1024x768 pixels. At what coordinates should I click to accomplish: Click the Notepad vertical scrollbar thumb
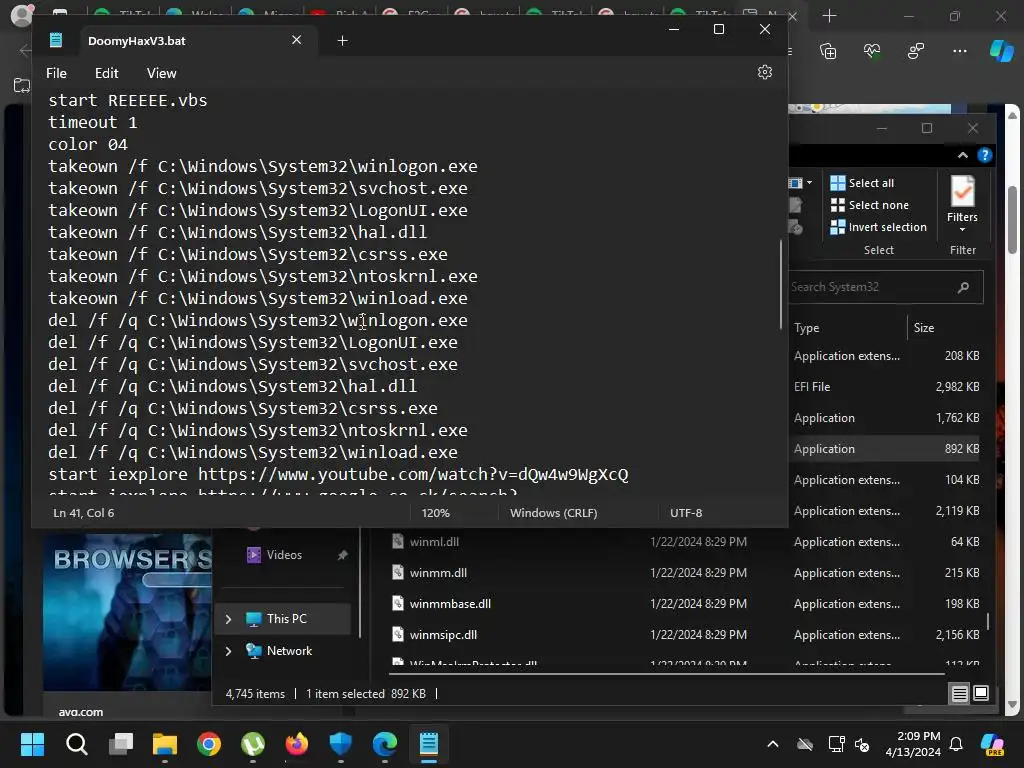[x=780, y=284]
